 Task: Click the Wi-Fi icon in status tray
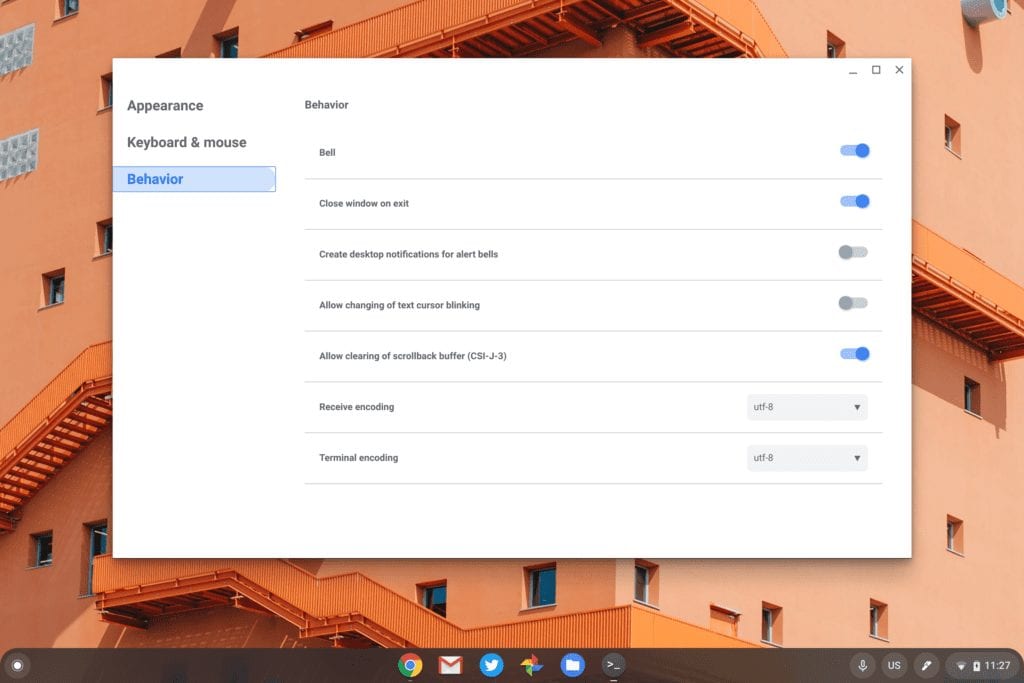pyautogui.click(x=961, y=666)
